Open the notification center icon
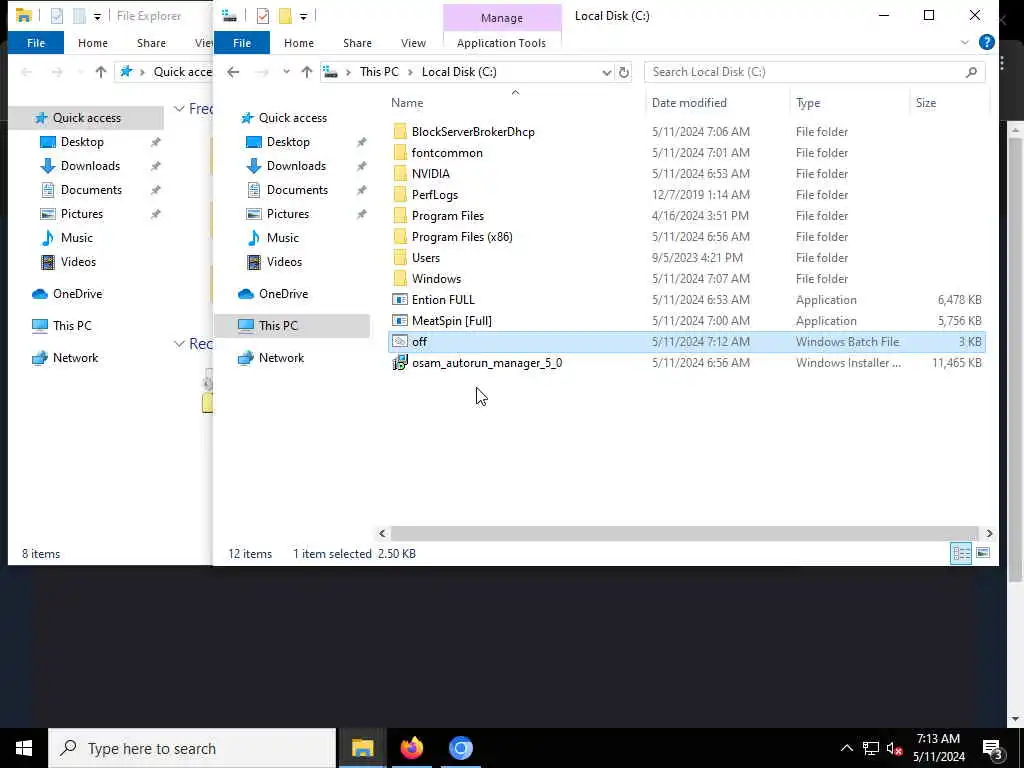Screen dimensions: 1024x768 pyautogui.click(x=993, y=748)
